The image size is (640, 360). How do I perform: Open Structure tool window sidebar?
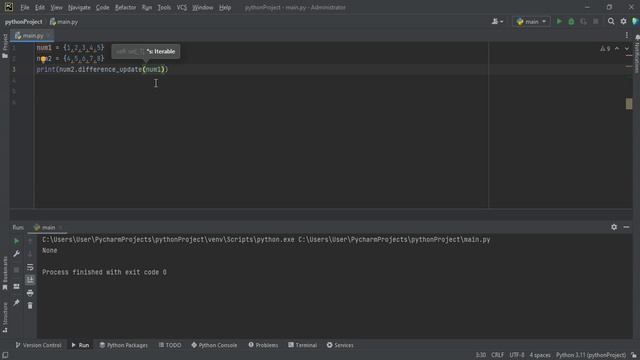[5, 318]
